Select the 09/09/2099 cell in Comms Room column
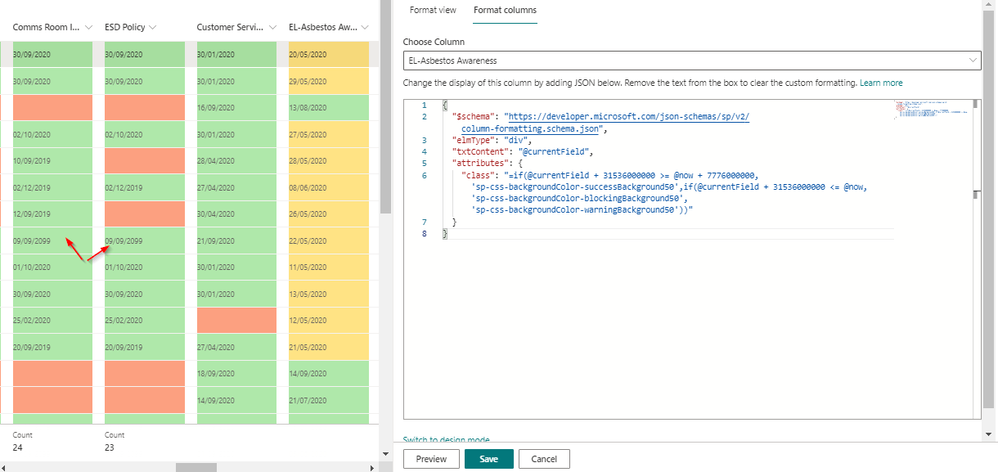The height and width of the screenshot is (472, 998). [52, 240]
